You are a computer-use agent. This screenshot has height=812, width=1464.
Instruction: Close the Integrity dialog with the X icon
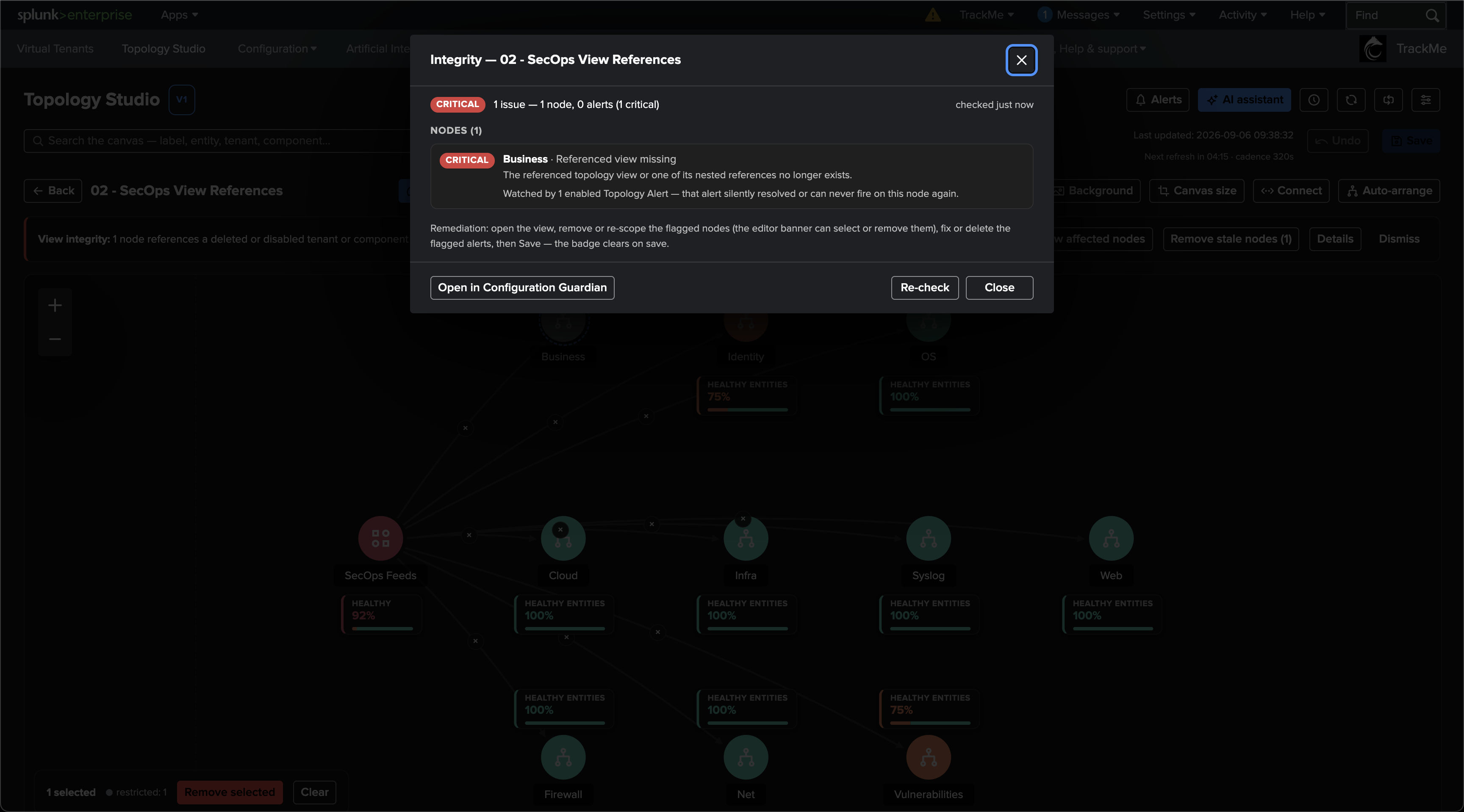coord(1021,60)
